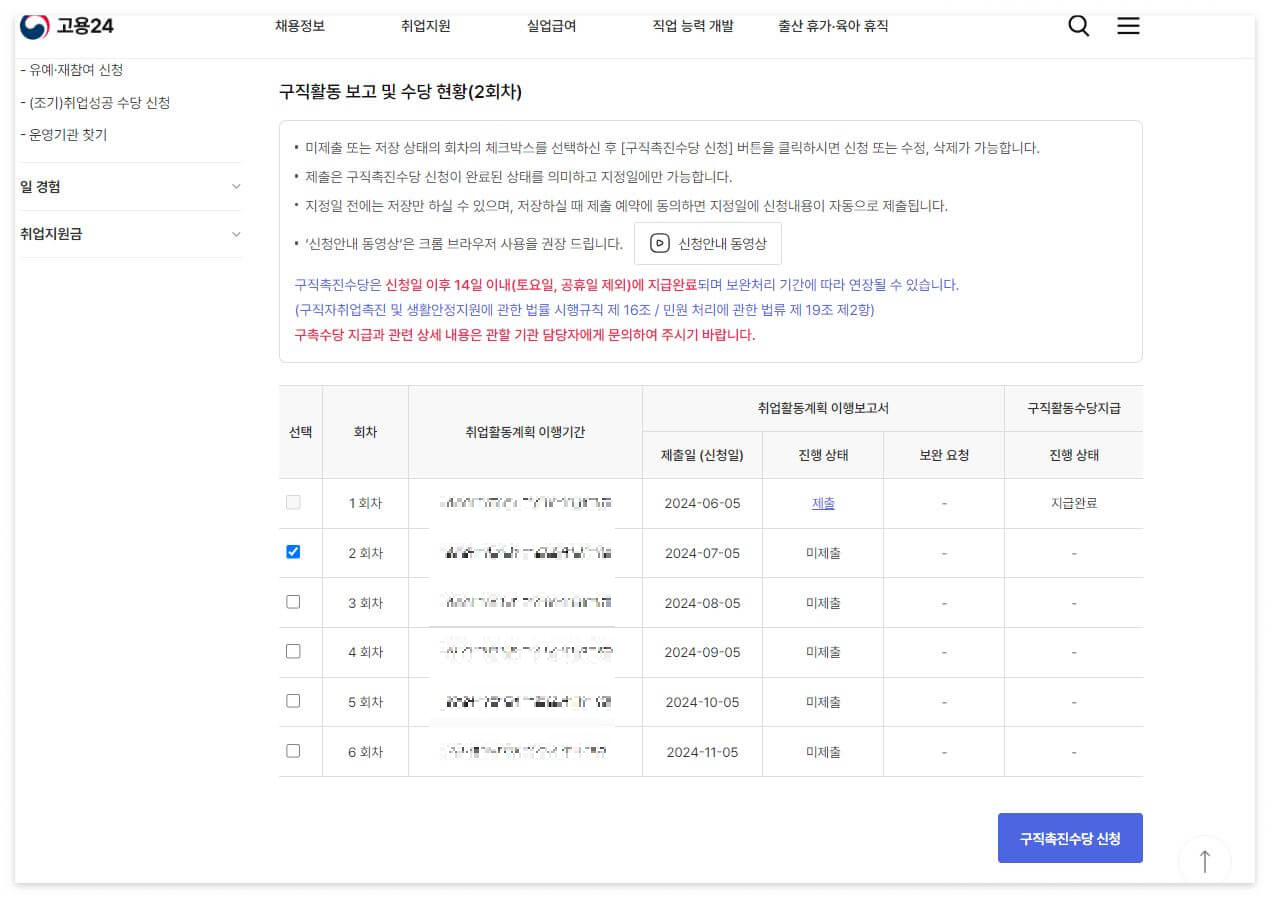
Task: Expand the 취업지원금 sidebar section
Action: coord(130,234)
